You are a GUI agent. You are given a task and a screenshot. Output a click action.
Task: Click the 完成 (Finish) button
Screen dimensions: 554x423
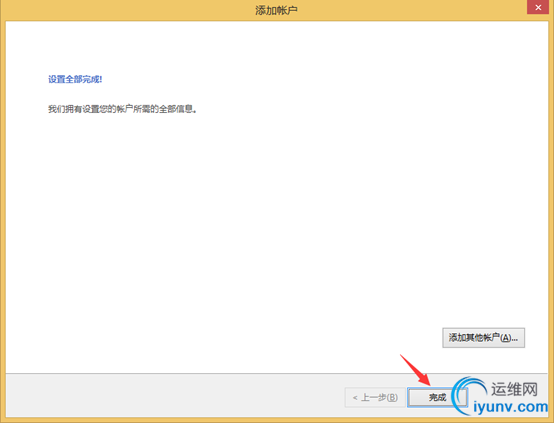click(x=437, y=397)
